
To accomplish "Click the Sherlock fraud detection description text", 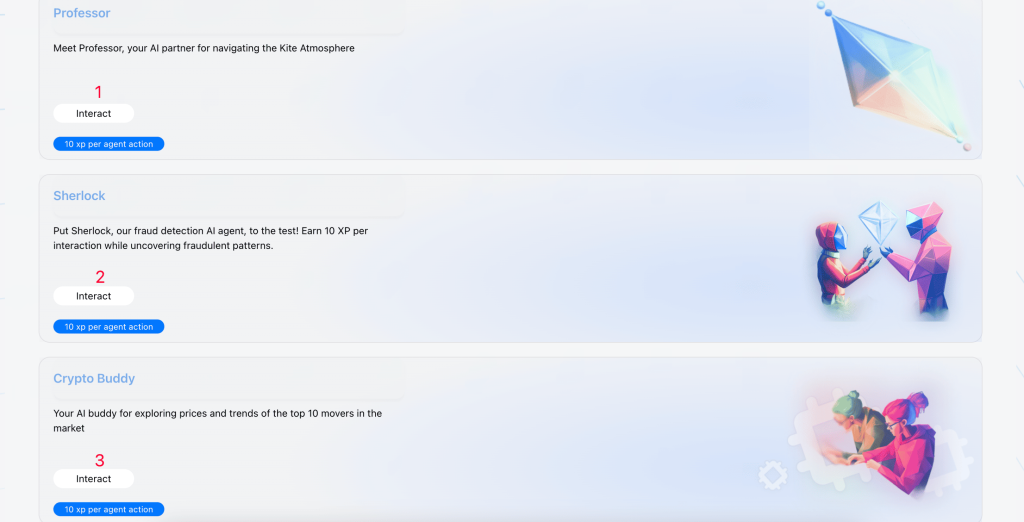I will pos(211,238).
